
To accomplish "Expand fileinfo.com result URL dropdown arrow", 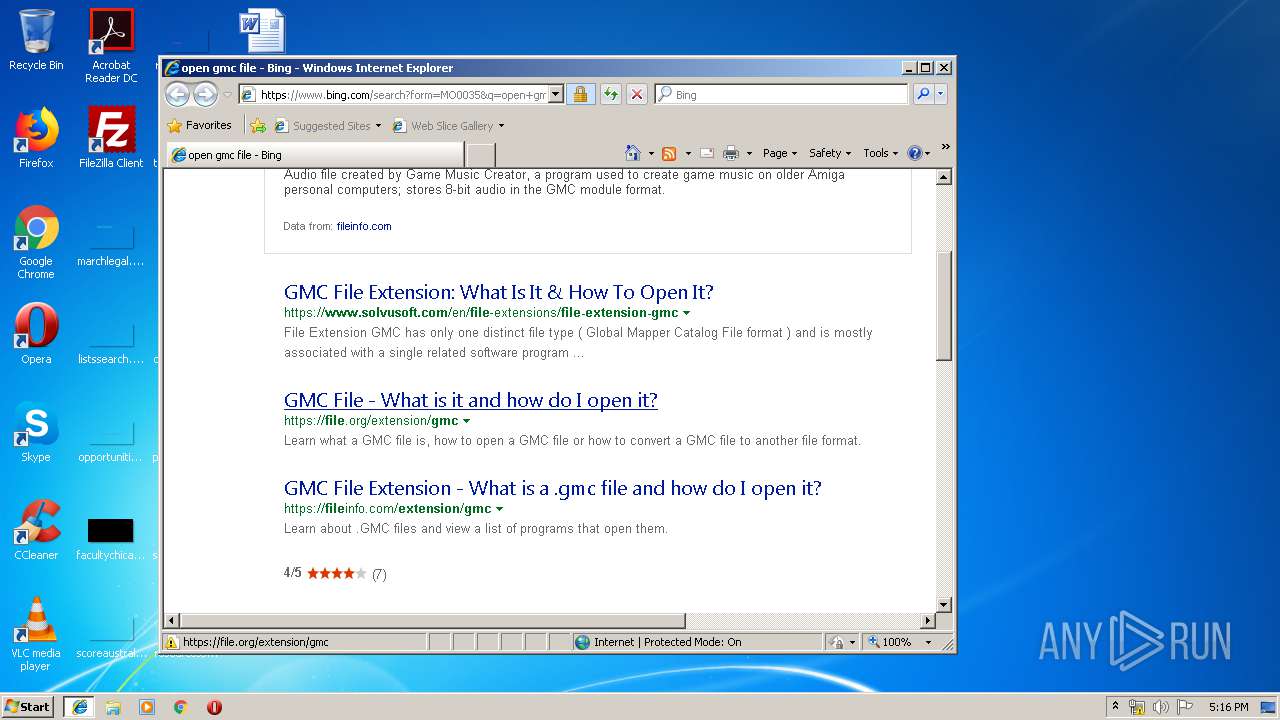I will point(499,509).
